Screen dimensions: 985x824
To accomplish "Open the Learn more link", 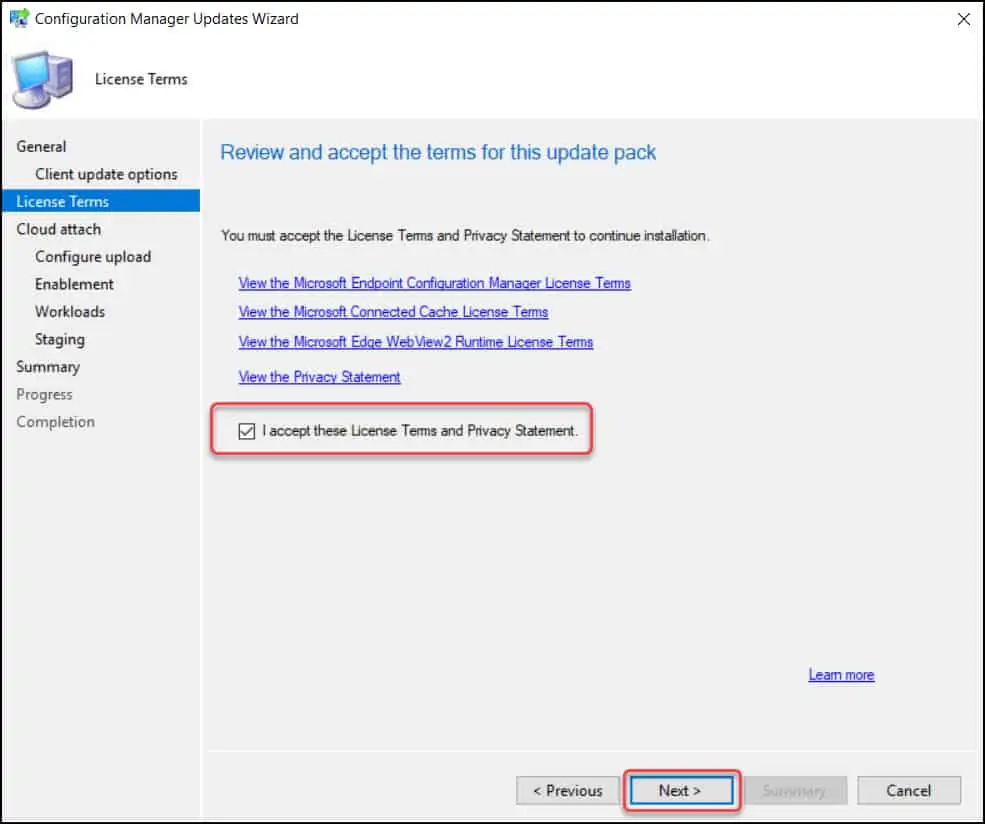I will tap(841, 675).
